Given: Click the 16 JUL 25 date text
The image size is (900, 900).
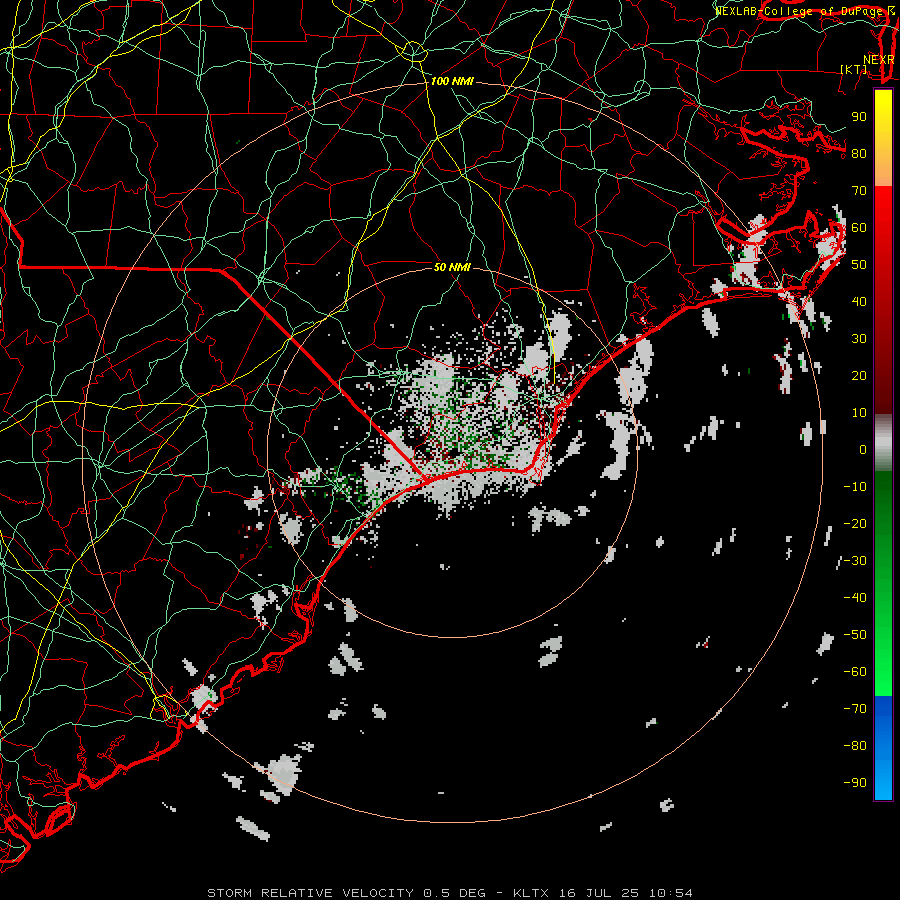Looking at the screenshot, I should pos(600,893).
